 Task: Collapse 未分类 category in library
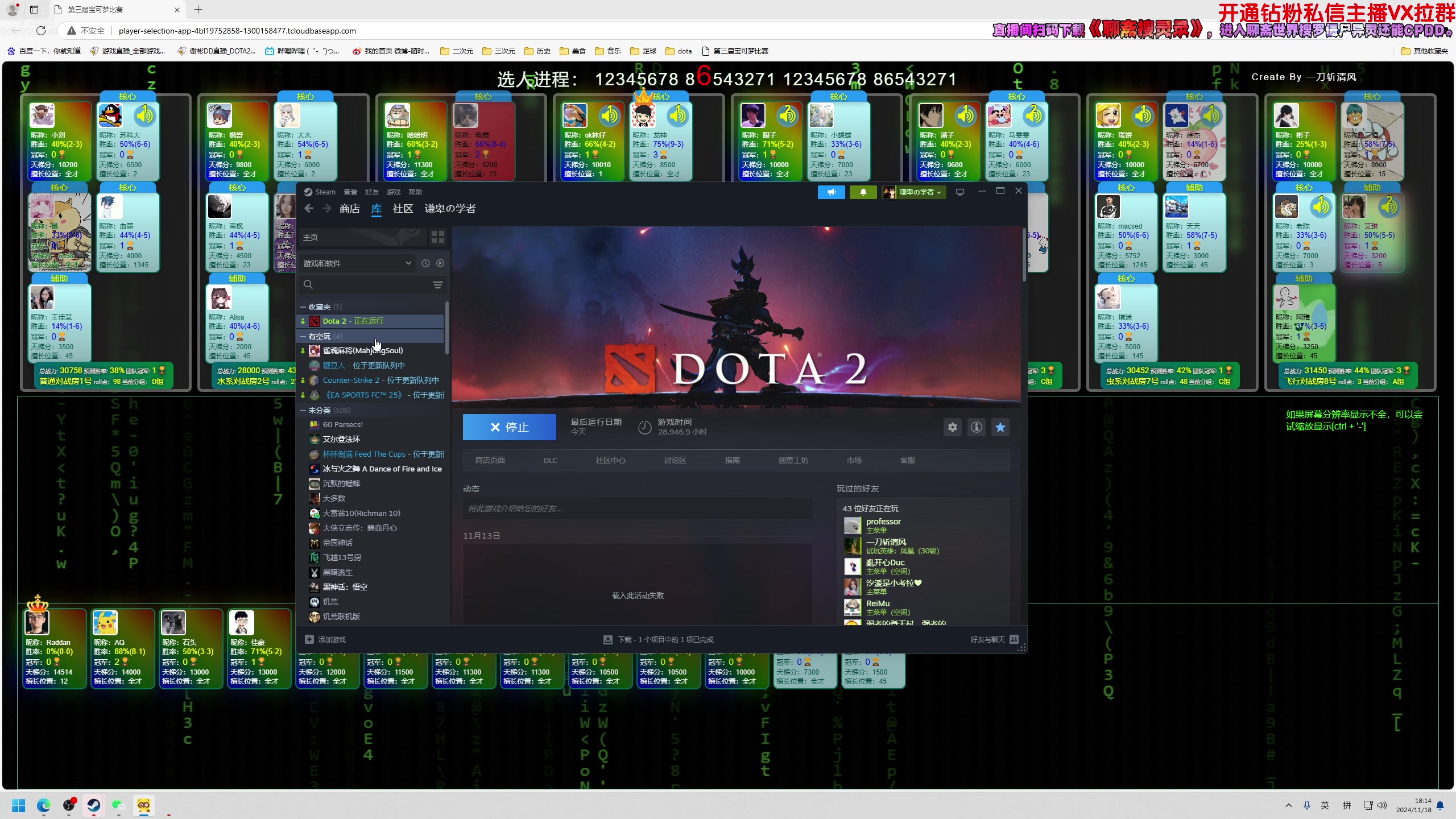click(303, 411)
